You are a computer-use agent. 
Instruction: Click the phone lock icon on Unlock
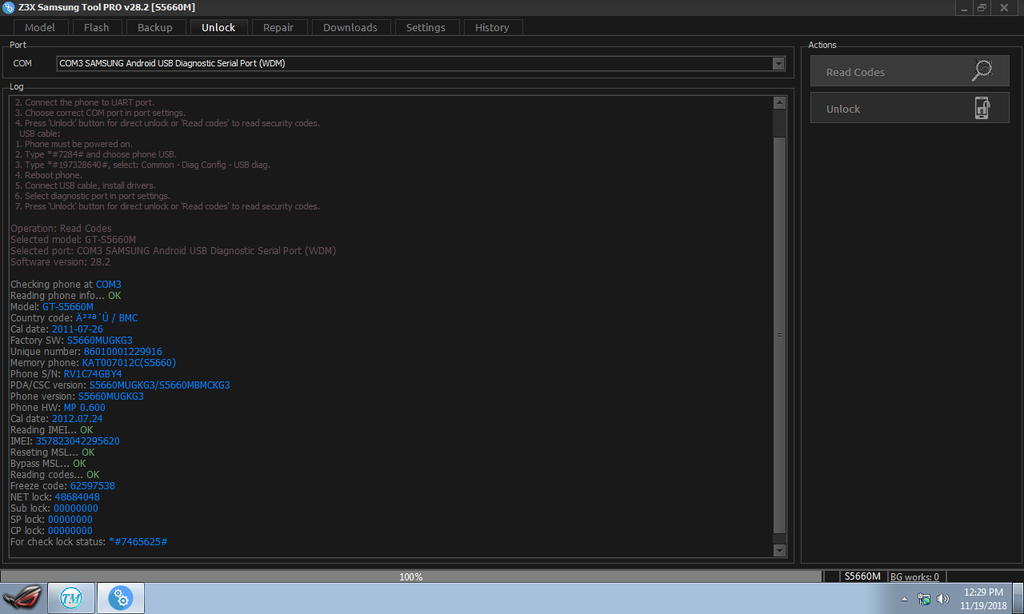tap(982, 108)
